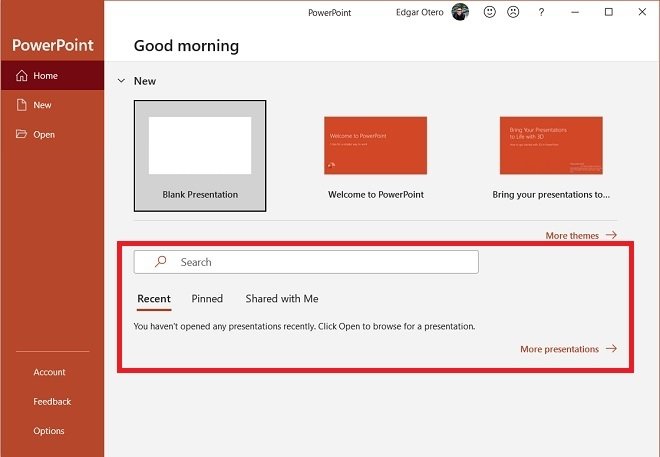Create a Blank Presentation from its thumbnail
This screenshot has height=457, width=660.
click(x=200, y=145)
